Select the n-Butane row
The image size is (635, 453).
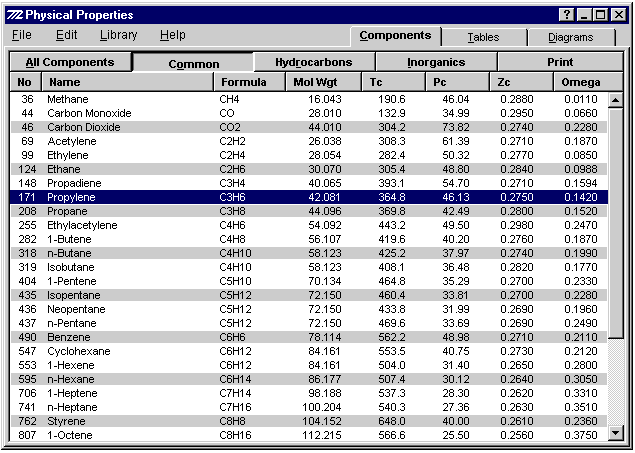click(309, 253)
